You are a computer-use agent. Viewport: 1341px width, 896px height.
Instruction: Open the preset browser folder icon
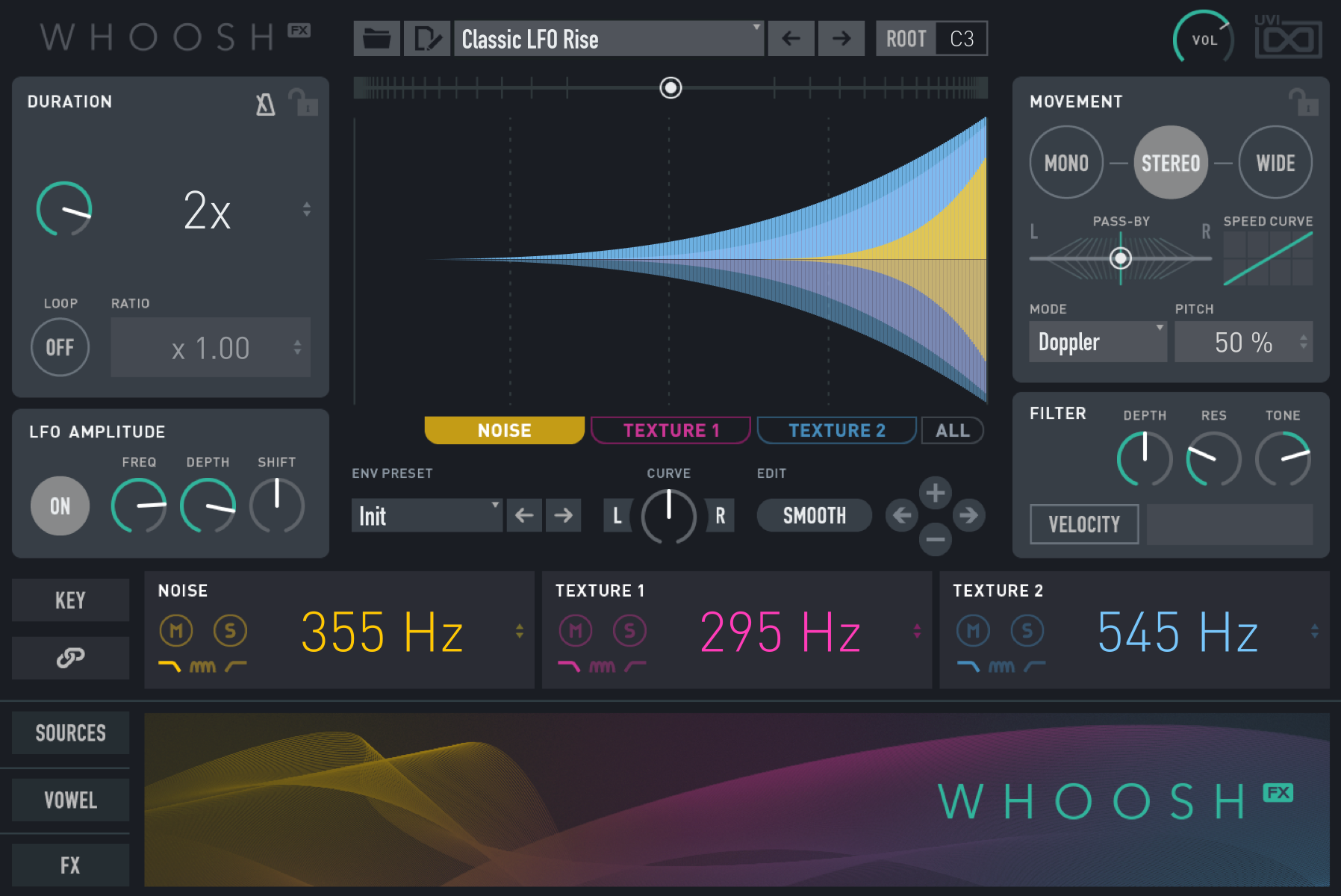[376, 38]
